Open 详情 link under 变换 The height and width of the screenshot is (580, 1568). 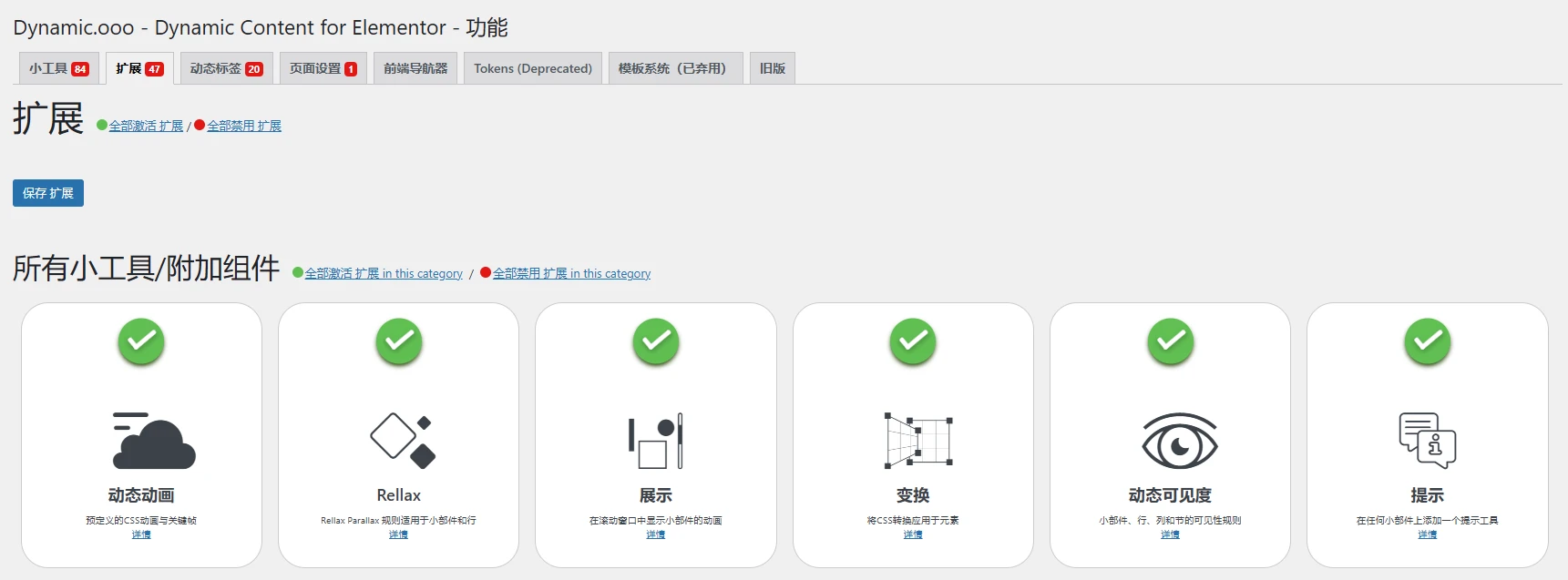(x=913, y=534)
